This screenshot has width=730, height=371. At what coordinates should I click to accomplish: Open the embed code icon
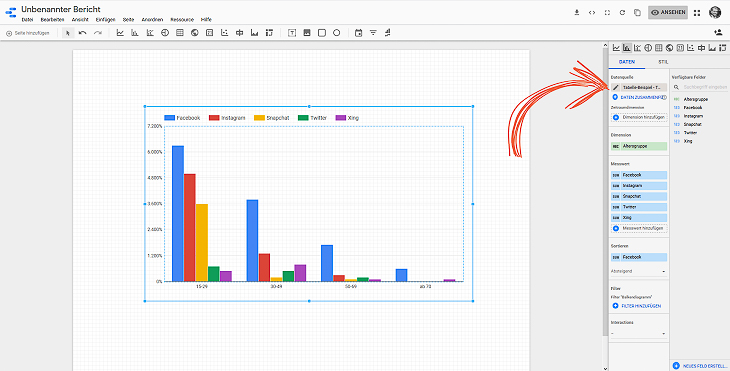pos(592,13)
